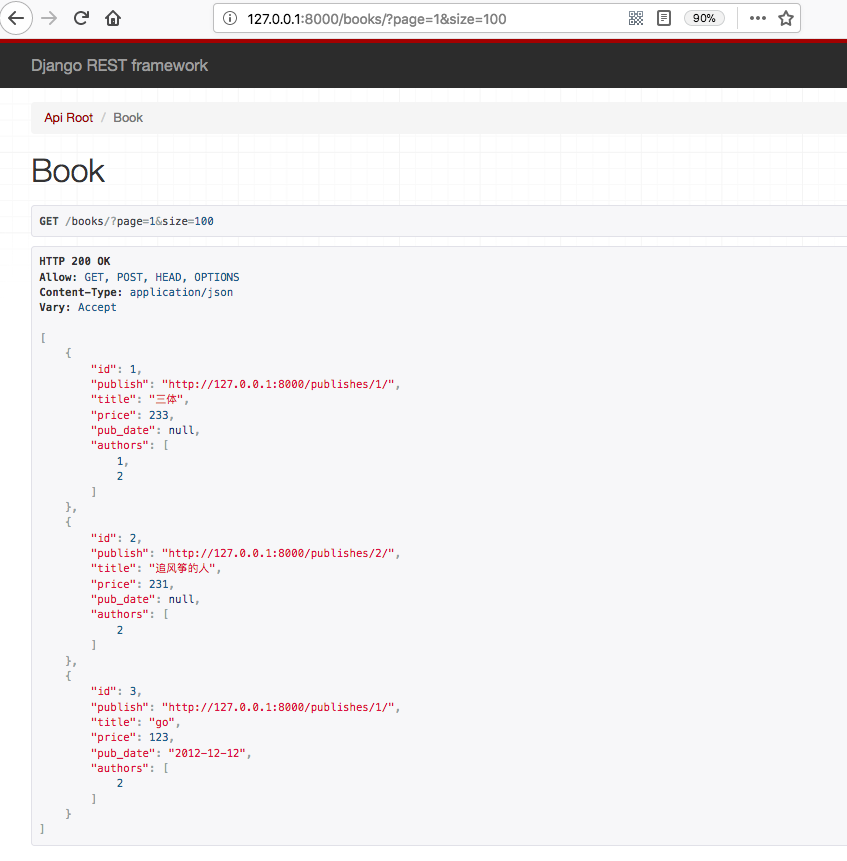The height and width of the screenshot is (861, 847).
Task: Select the price value 123
Action: pos(159,737)
